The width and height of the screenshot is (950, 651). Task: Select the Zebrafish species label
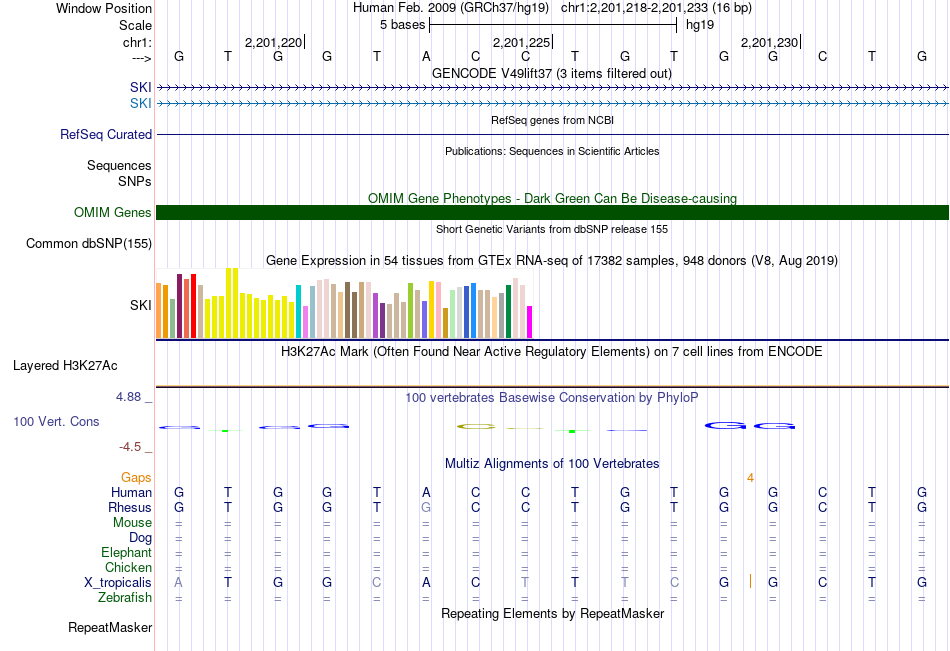[125, 598]
